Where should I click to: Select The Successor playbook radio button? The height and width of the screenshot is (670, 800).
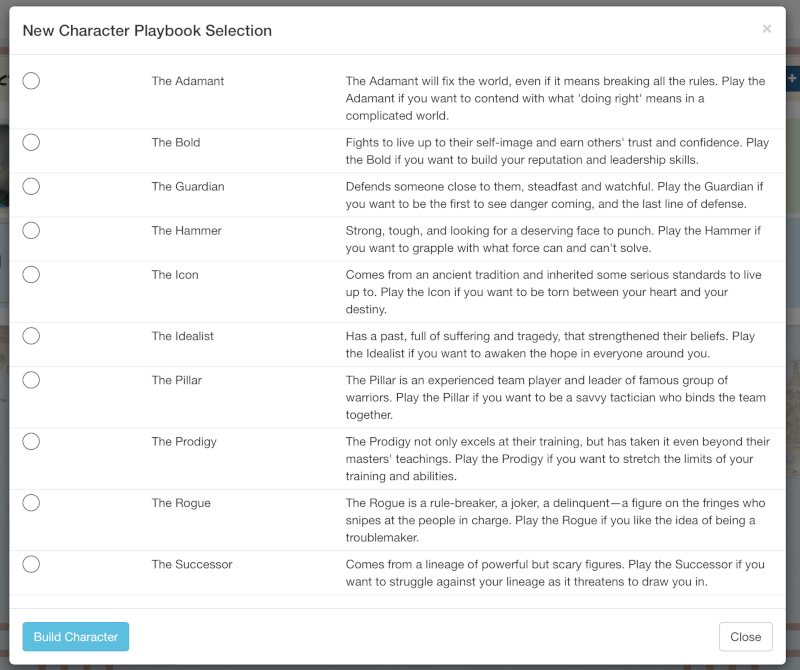point(30,564)
